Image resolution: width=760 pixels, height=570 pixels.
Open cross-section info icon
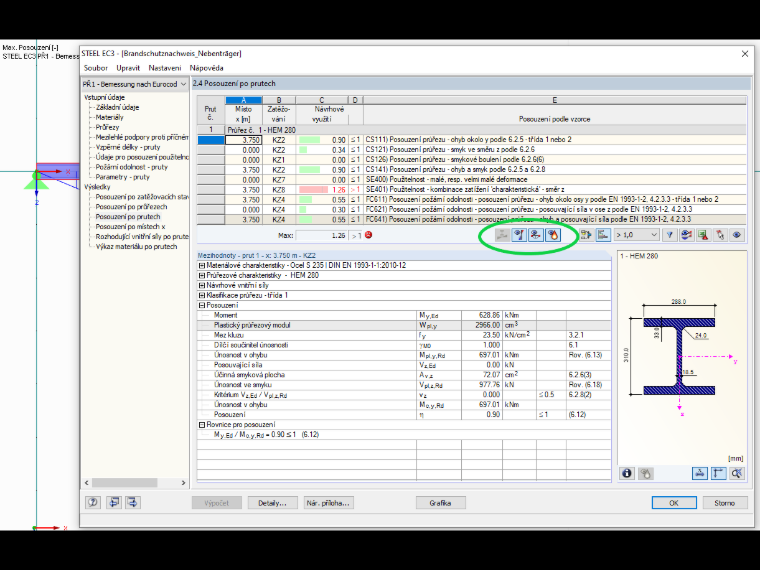click(627, 473)
